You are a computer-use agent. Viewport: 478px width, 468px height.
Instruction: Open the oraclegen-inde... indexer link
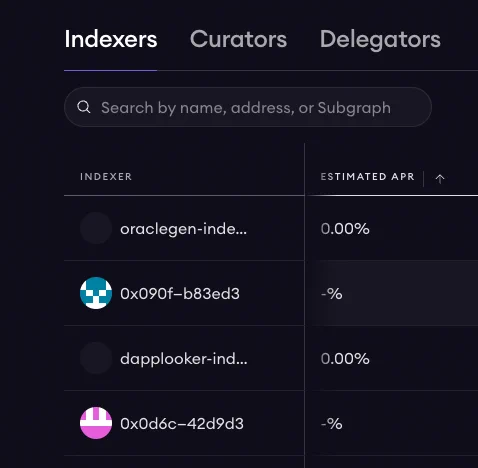[183, 229]
